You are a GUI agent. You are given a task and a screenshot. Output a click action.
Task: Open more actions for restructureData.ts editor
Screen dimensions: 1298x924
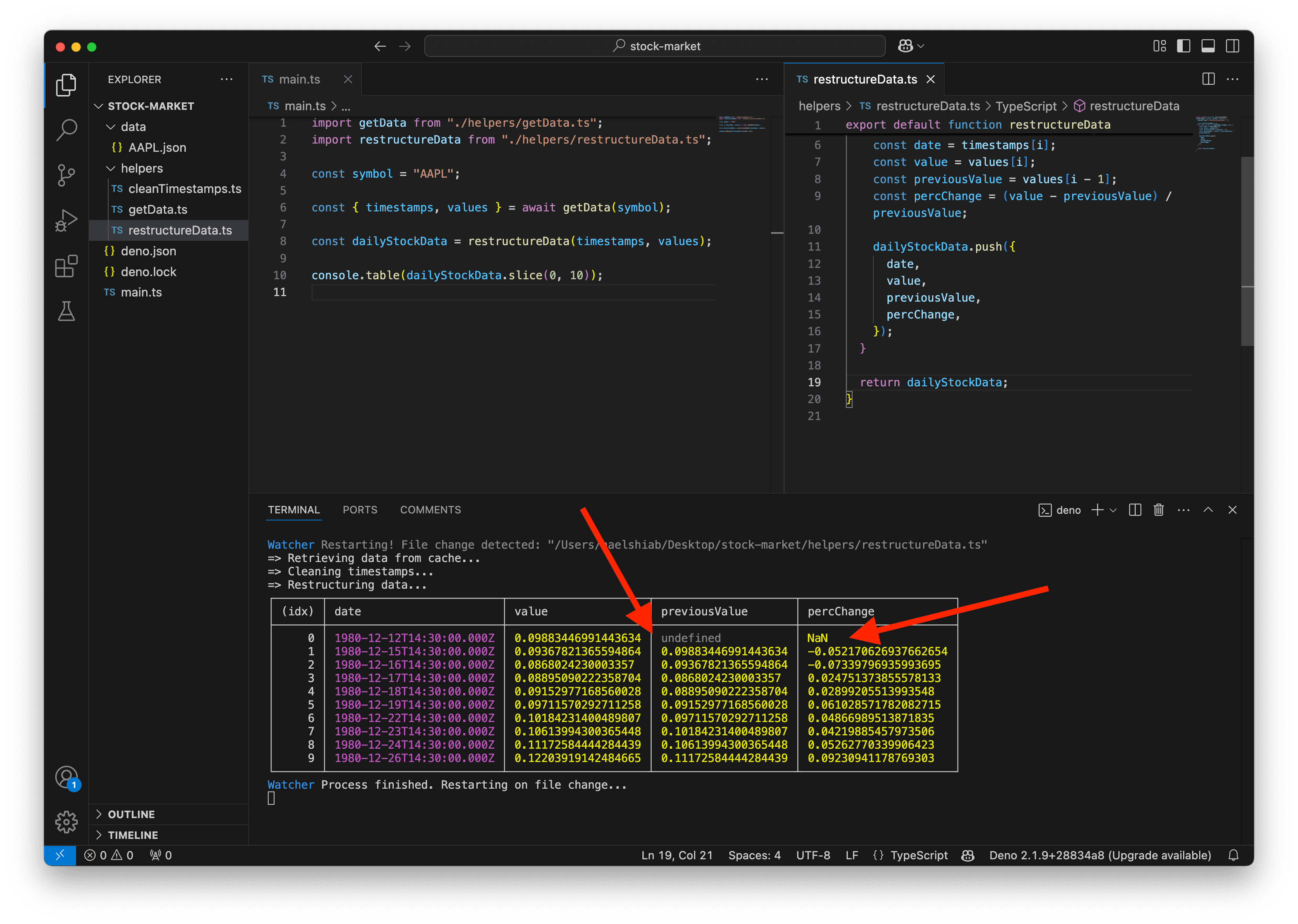tap(1233, 79)
